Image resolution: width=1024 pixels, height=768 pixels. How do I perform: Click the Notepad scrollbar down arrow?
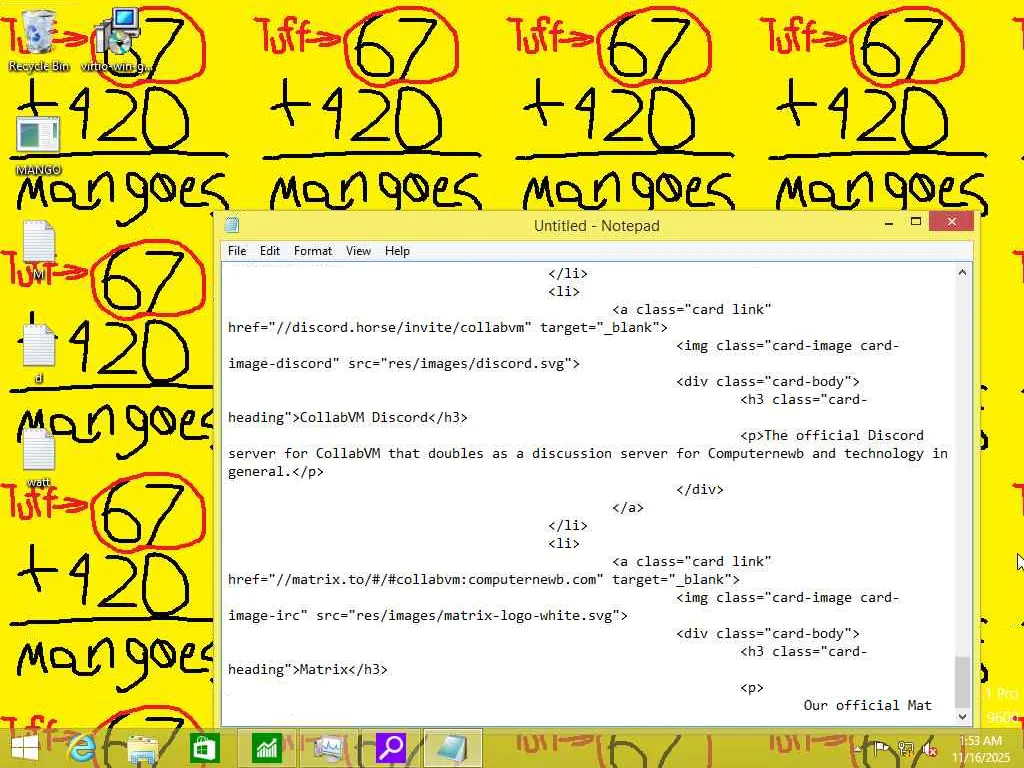click(x=962, y=716)
